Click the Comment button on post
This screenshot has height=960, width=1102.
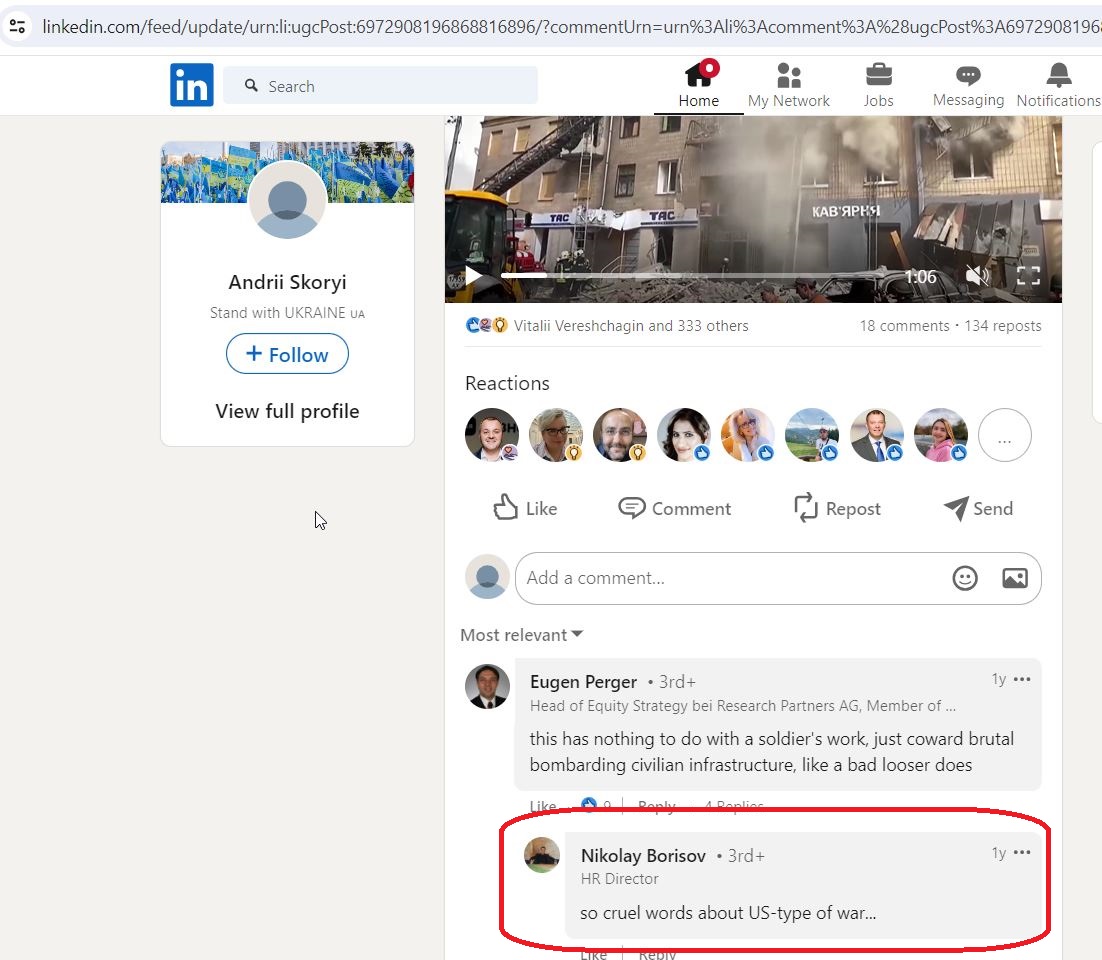[x=675, y=508]
